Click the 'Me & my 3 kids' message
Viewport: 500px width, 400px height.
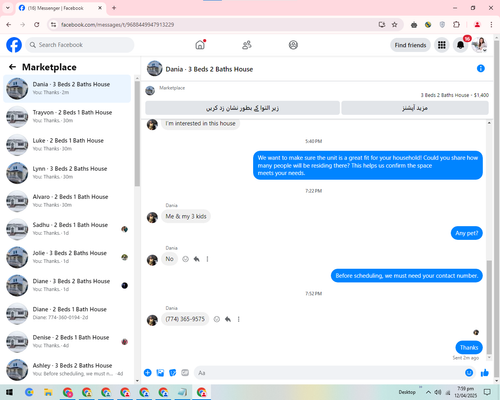(x=186, y=216)
